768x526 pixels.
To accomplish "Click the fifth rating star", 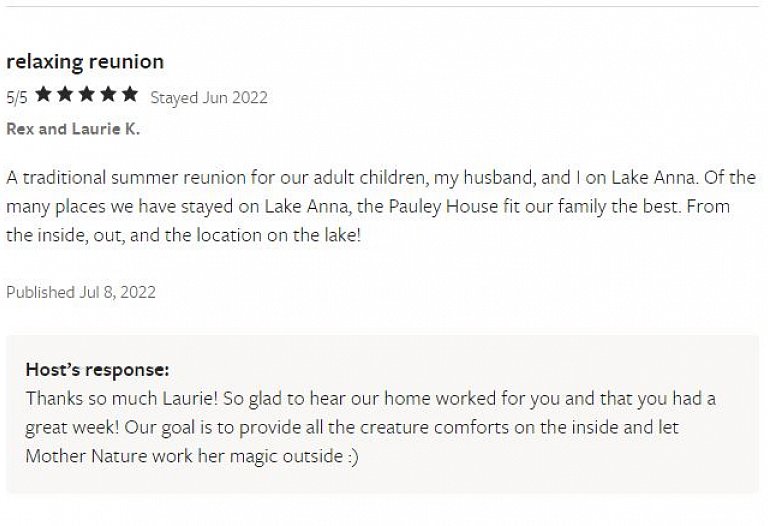I will (130, 94).
